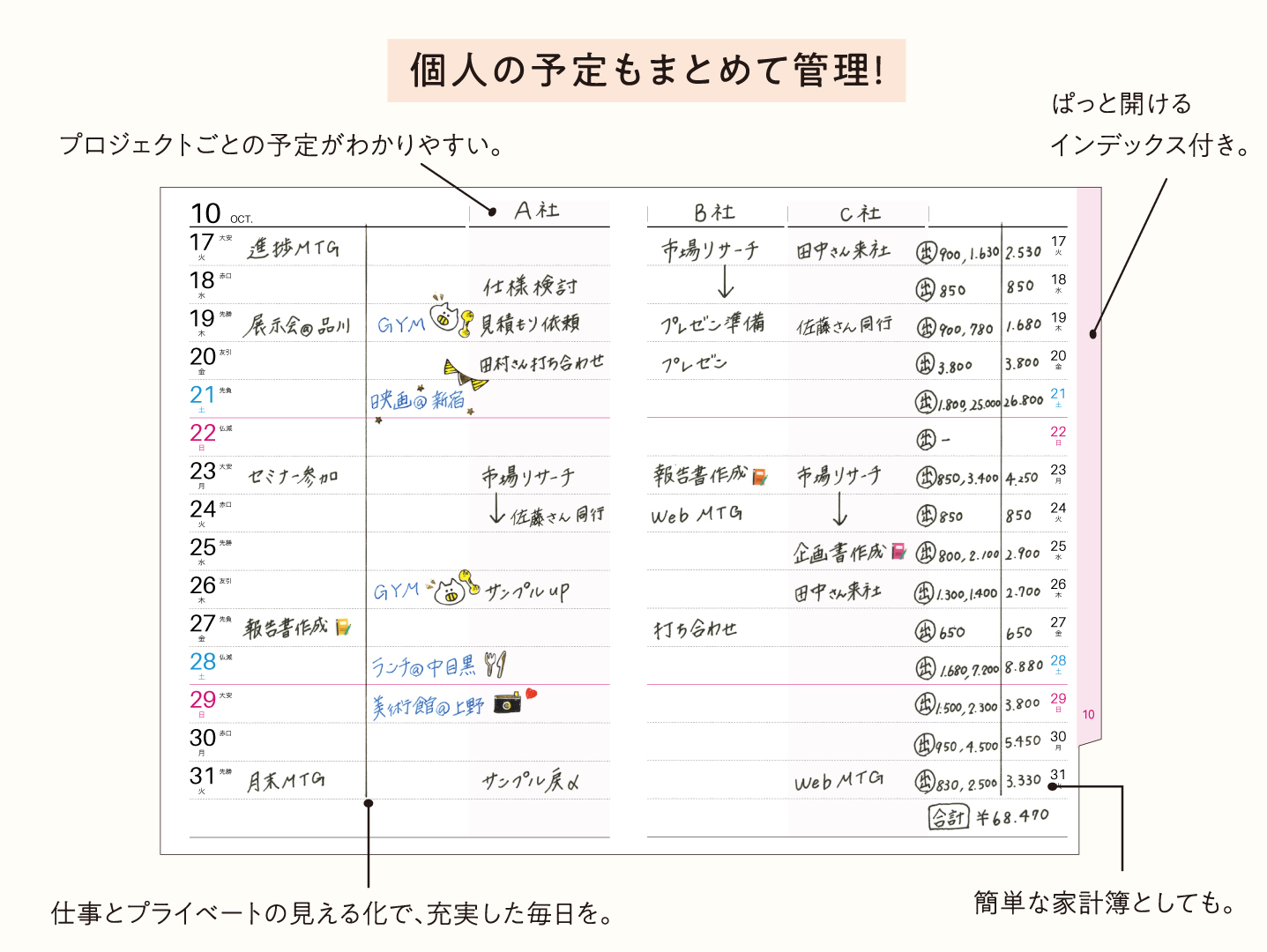Click the ぱっと開ける caption line
The width and height of the screenshot is (1267, 952).
coord(1122,103)
